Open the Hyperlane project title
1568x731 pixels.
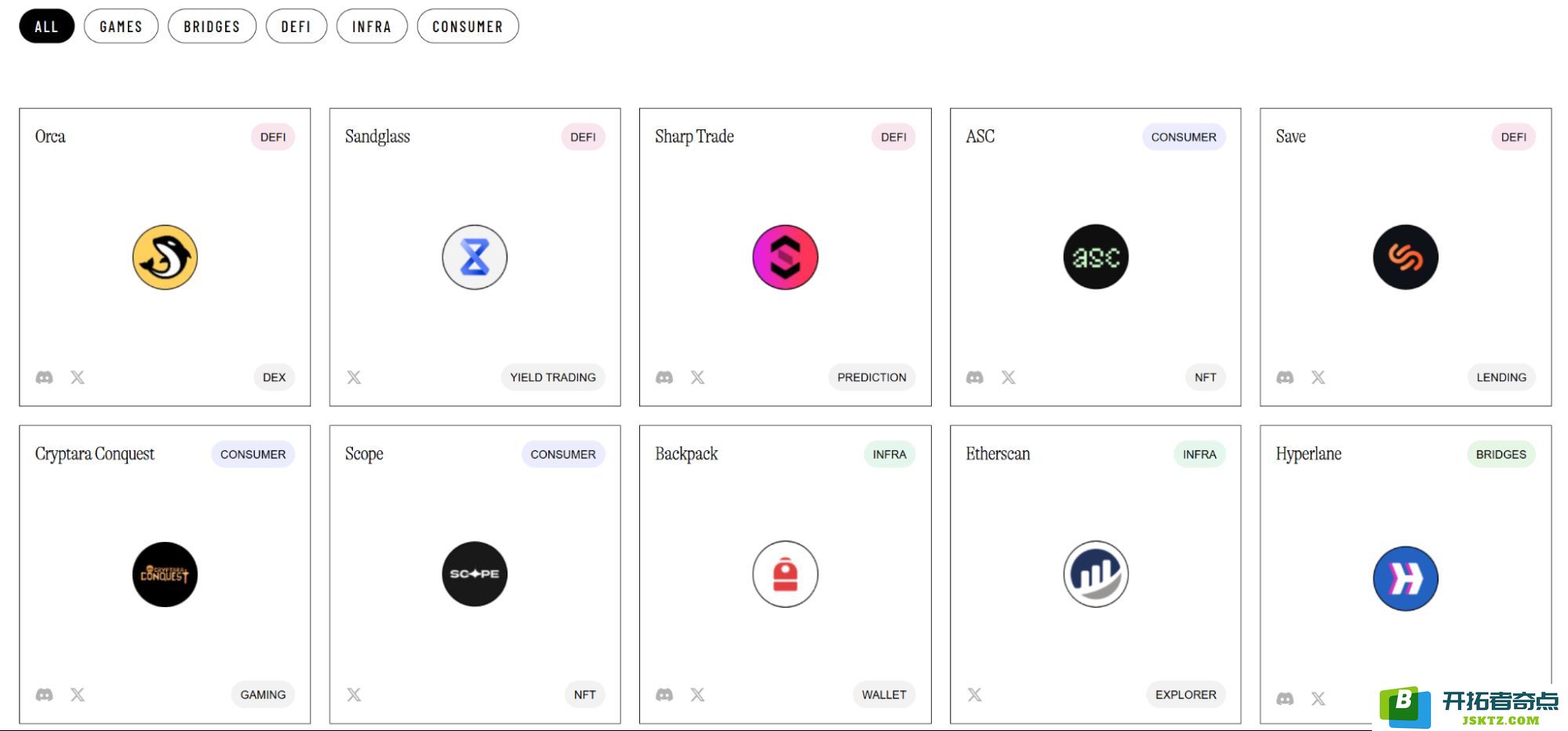click(x=1308, y=454)
